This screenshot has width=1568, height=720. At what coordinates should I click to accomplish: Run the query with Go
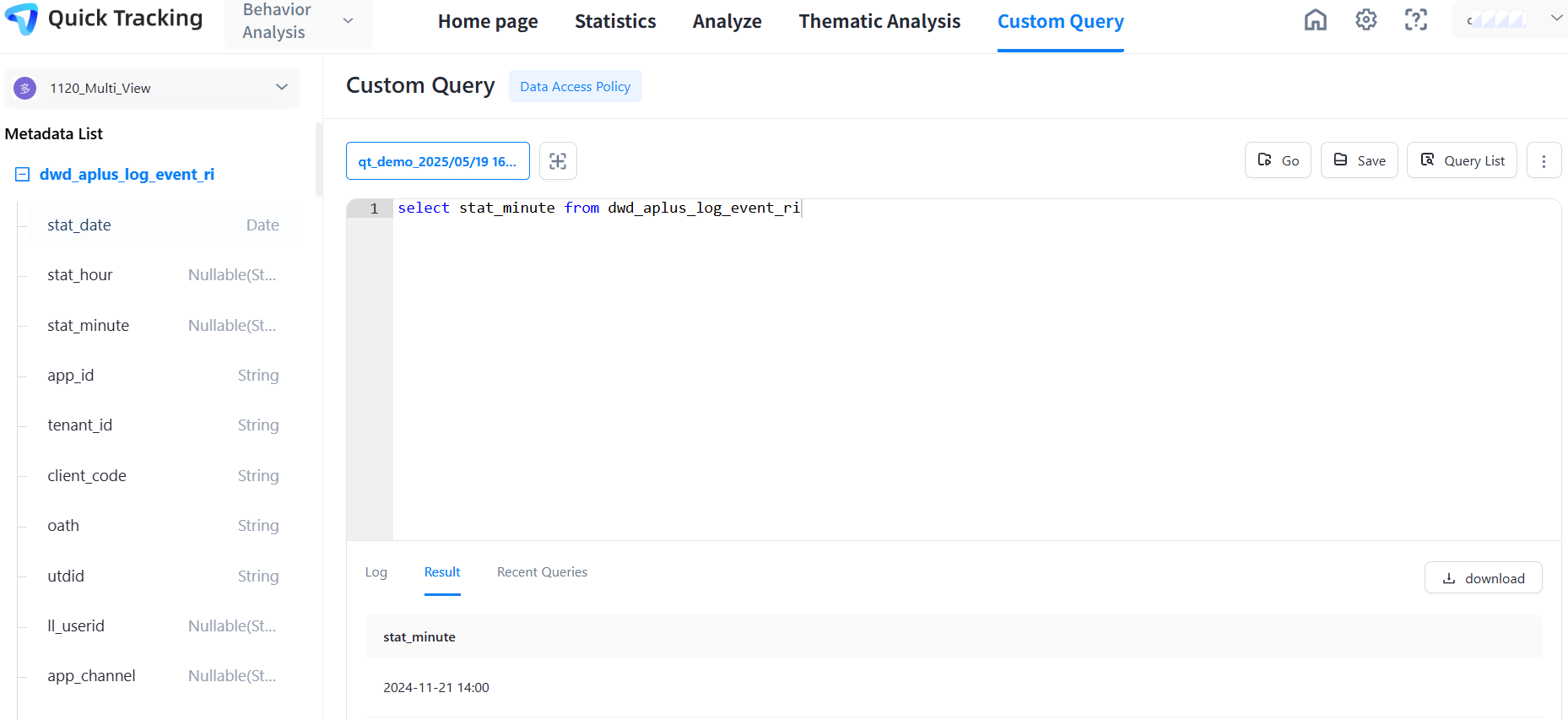pos(1278,161)
